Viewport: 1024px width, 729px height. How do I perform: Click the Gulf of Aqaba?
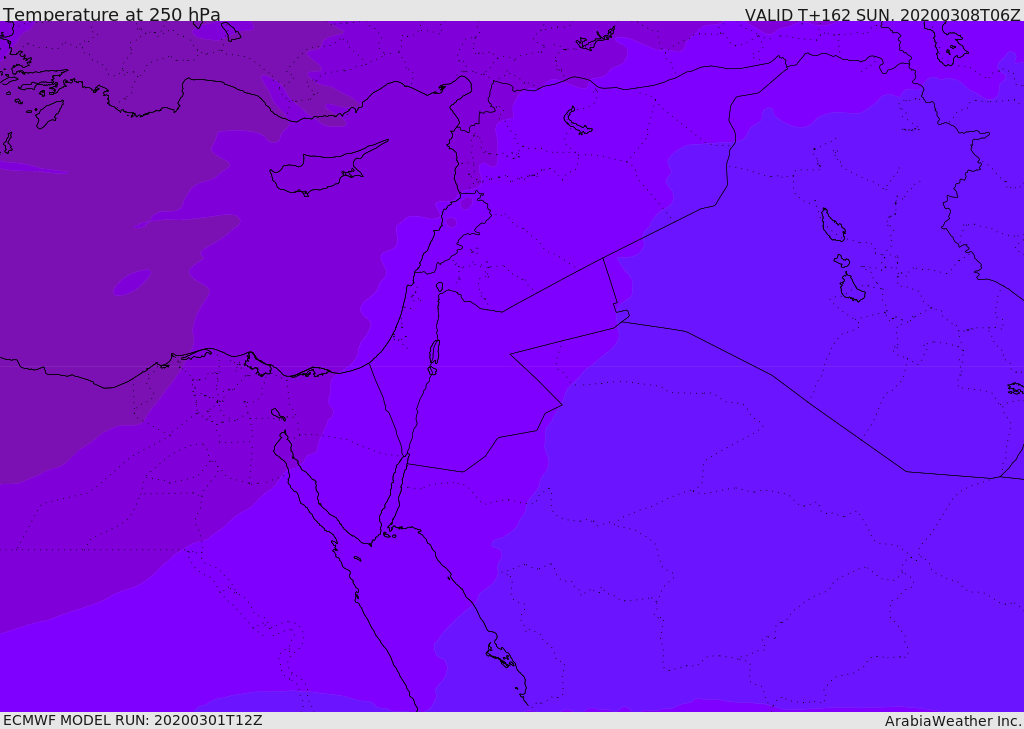(395, 490)
